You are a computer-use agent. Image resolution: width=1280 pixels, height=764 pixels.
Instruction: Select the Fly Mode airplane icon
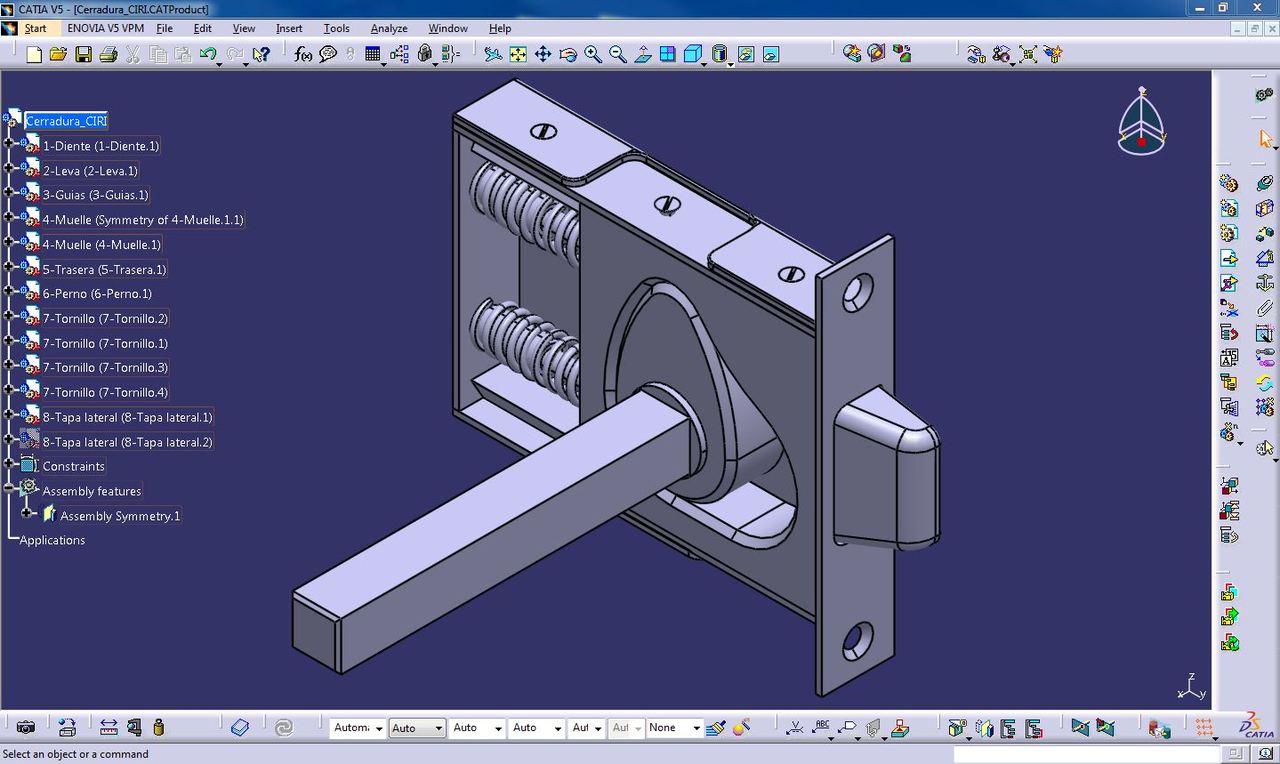pyautogui.click(x=493, y=54)
